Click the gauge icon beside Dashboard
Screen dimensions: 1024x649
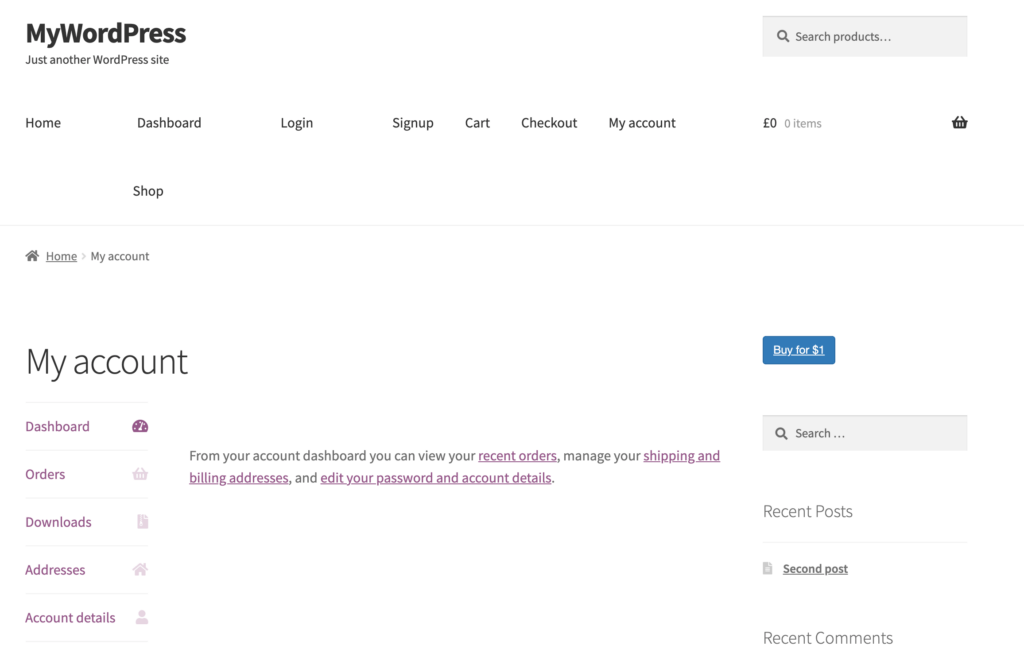(x=140, y=426)
